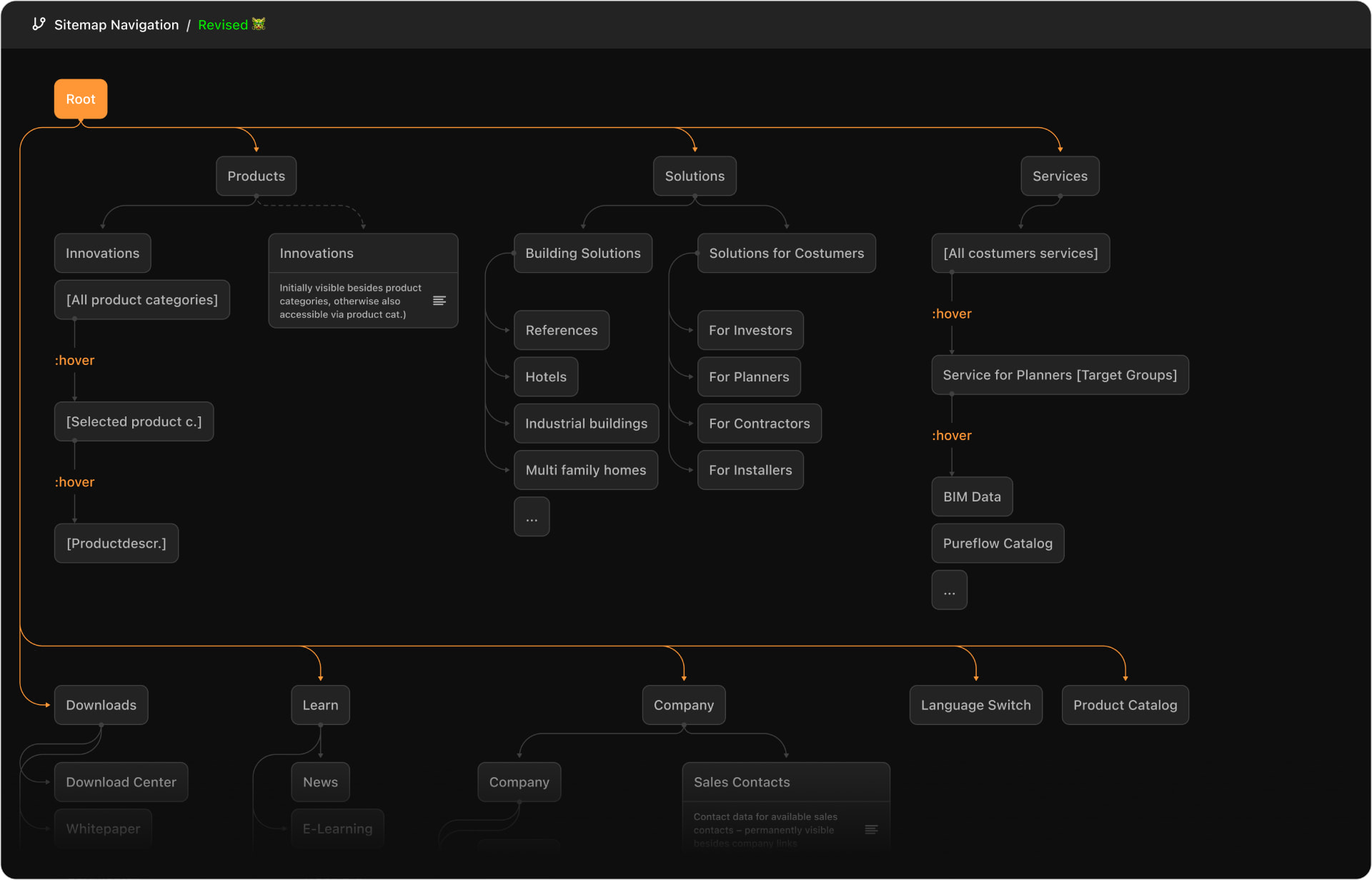
Task: Select the Learn node
Action: pos(320,706)
